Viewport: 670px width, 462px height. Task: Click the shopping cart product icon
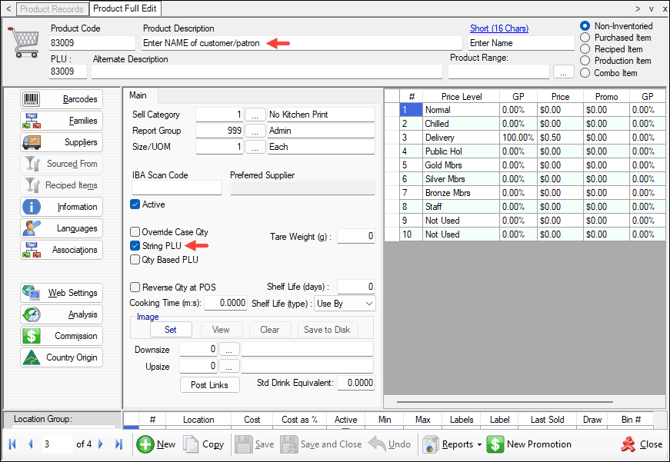click(24, 42)
